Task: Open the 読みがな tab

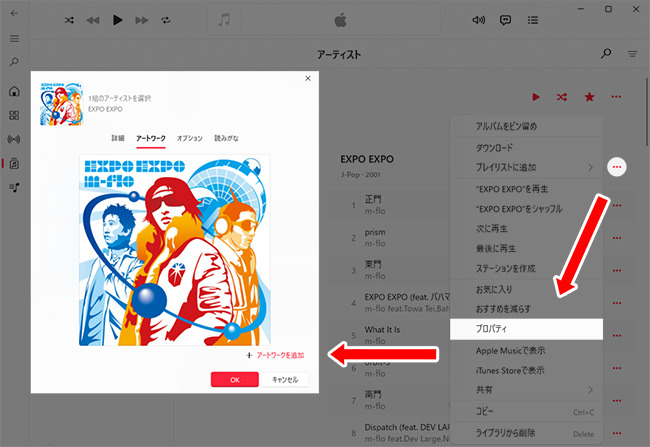Action: (x=226, y=138)
